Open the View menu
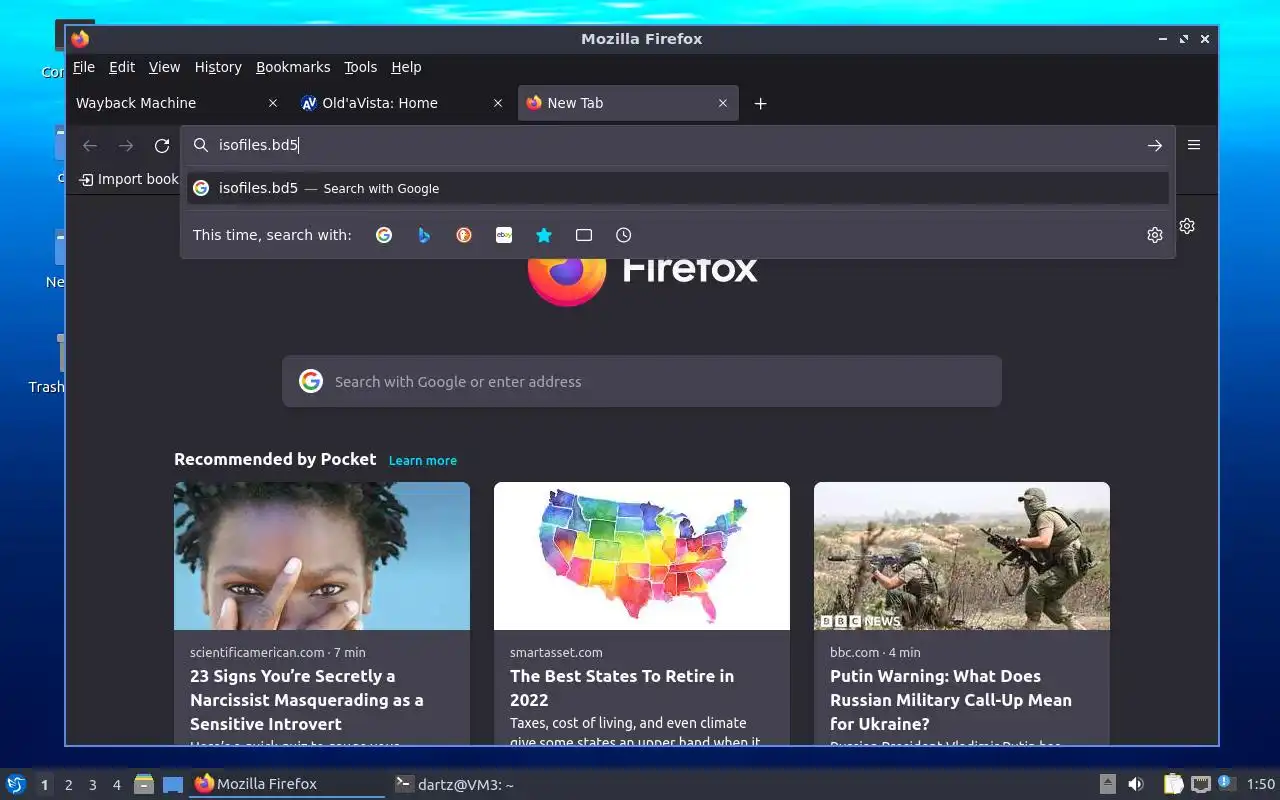Image resolution: width=1280 pixels, height=800 pixels. coord(164,67)
